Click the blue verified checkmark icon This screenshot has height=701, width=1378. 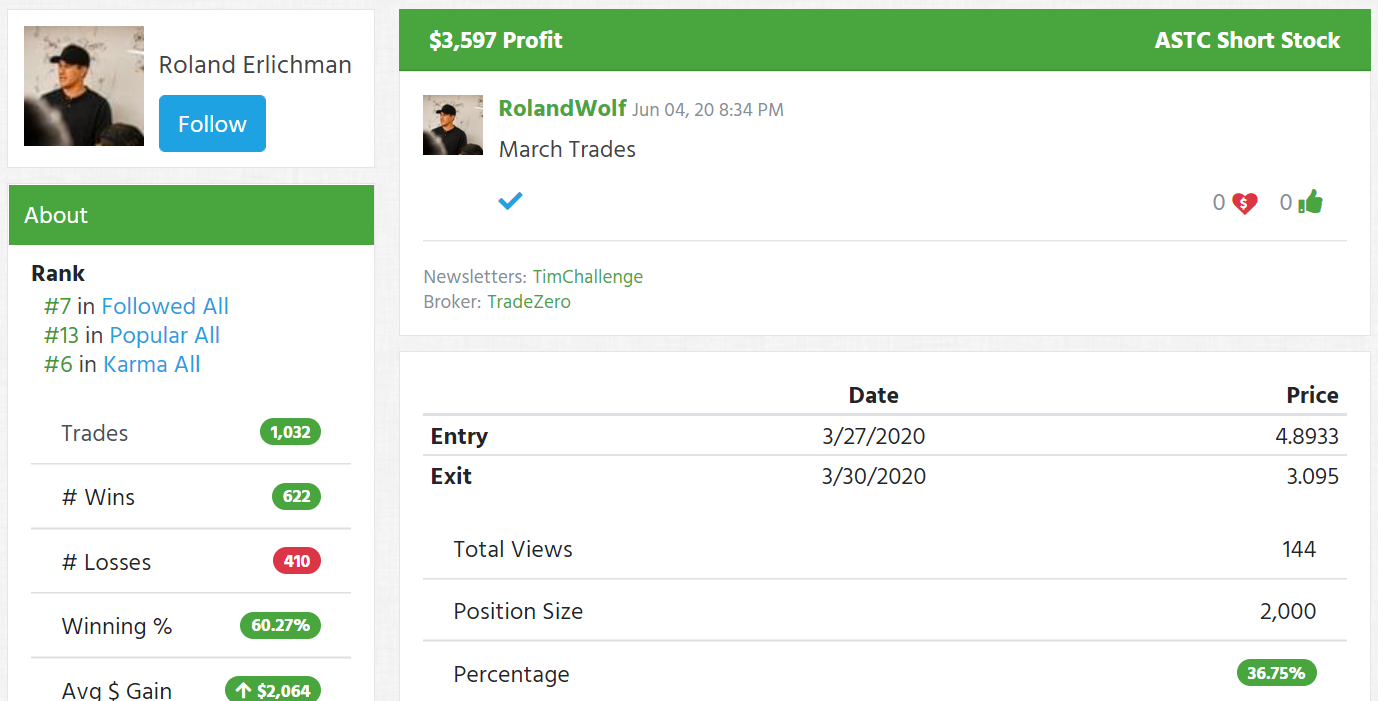[510, 201]
